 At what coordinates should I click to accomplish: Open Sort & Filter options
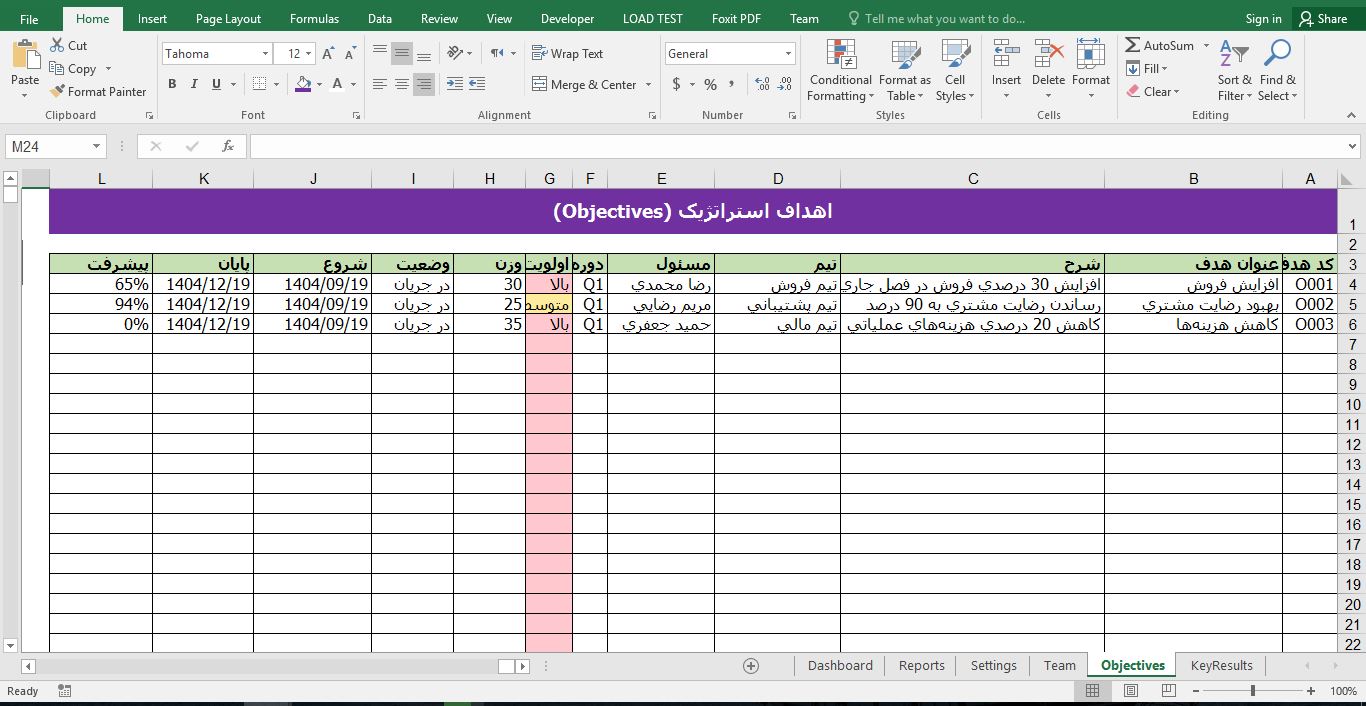(x=1234, y=70)
